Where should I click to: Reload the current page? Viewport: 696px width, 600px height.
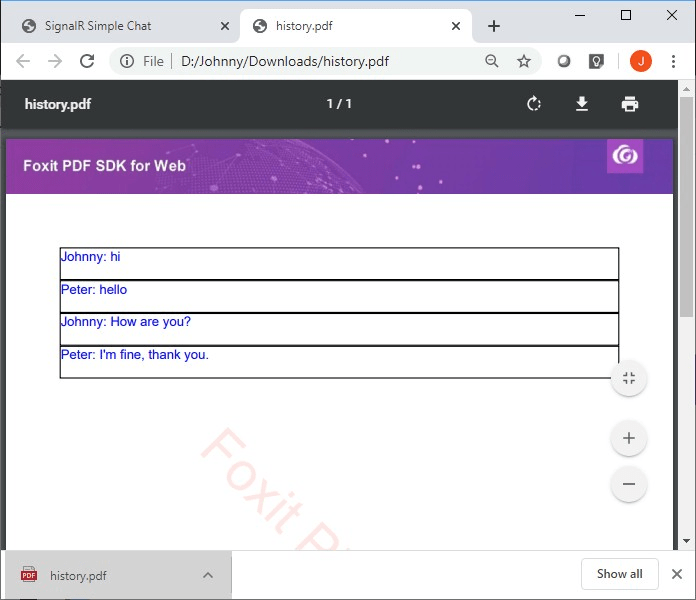87,61
